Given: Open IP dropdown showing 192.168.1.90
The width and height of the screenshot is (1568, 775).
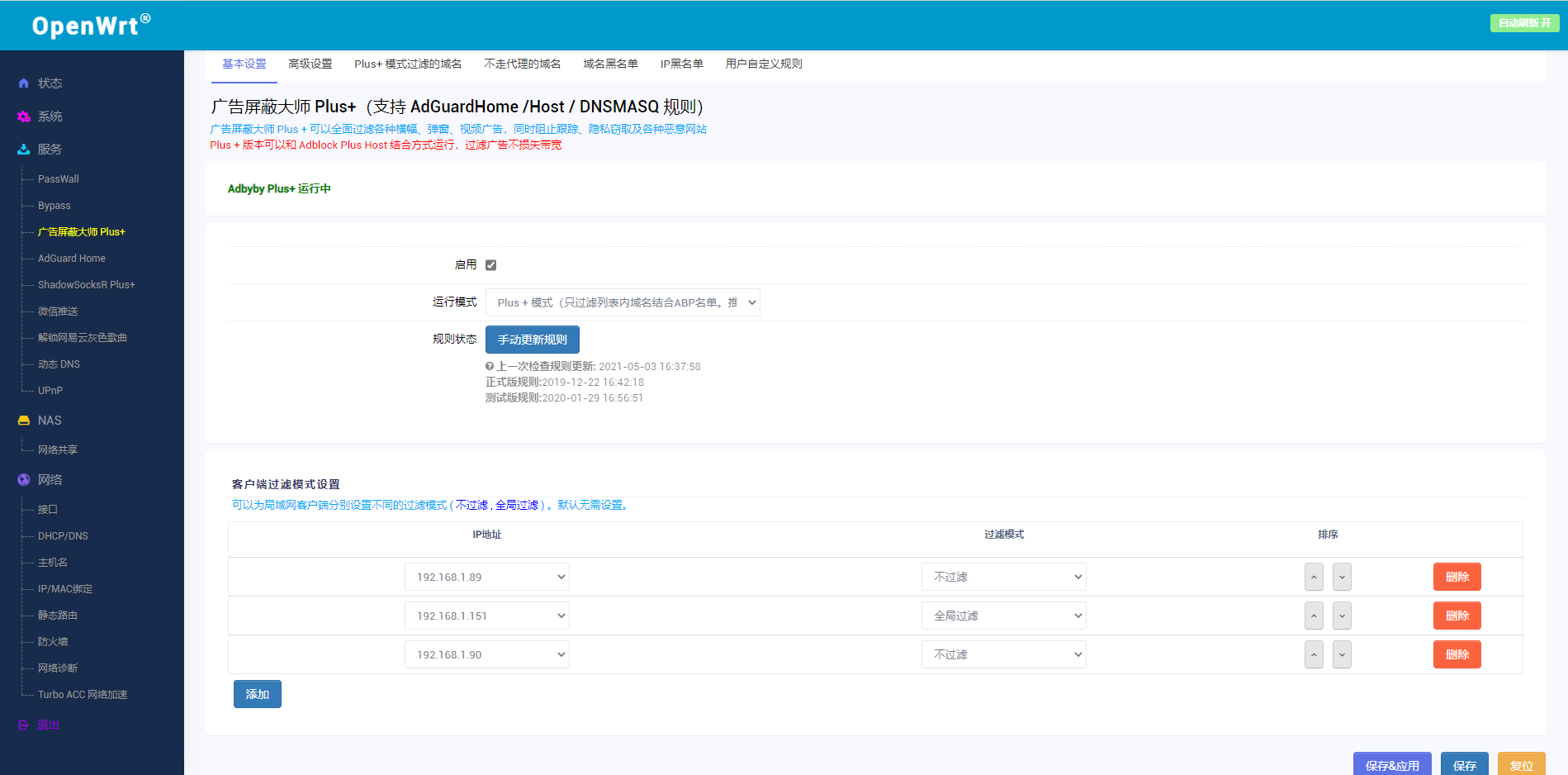Looking at the screenshot, I should (487, 654).
